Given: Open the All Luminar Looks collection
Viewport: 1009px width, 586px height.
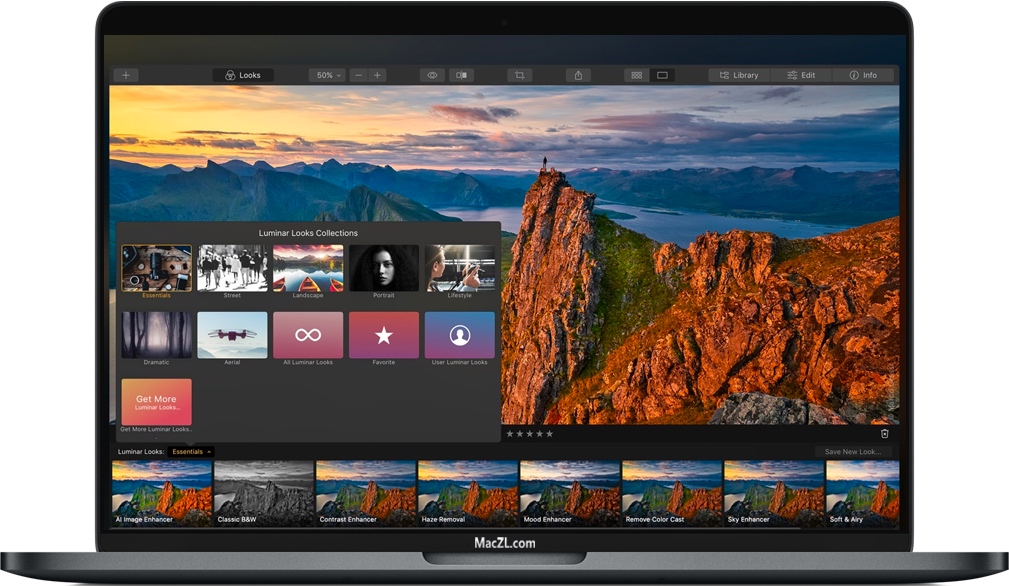Looking at the screenshot, I should click(308, 335).
